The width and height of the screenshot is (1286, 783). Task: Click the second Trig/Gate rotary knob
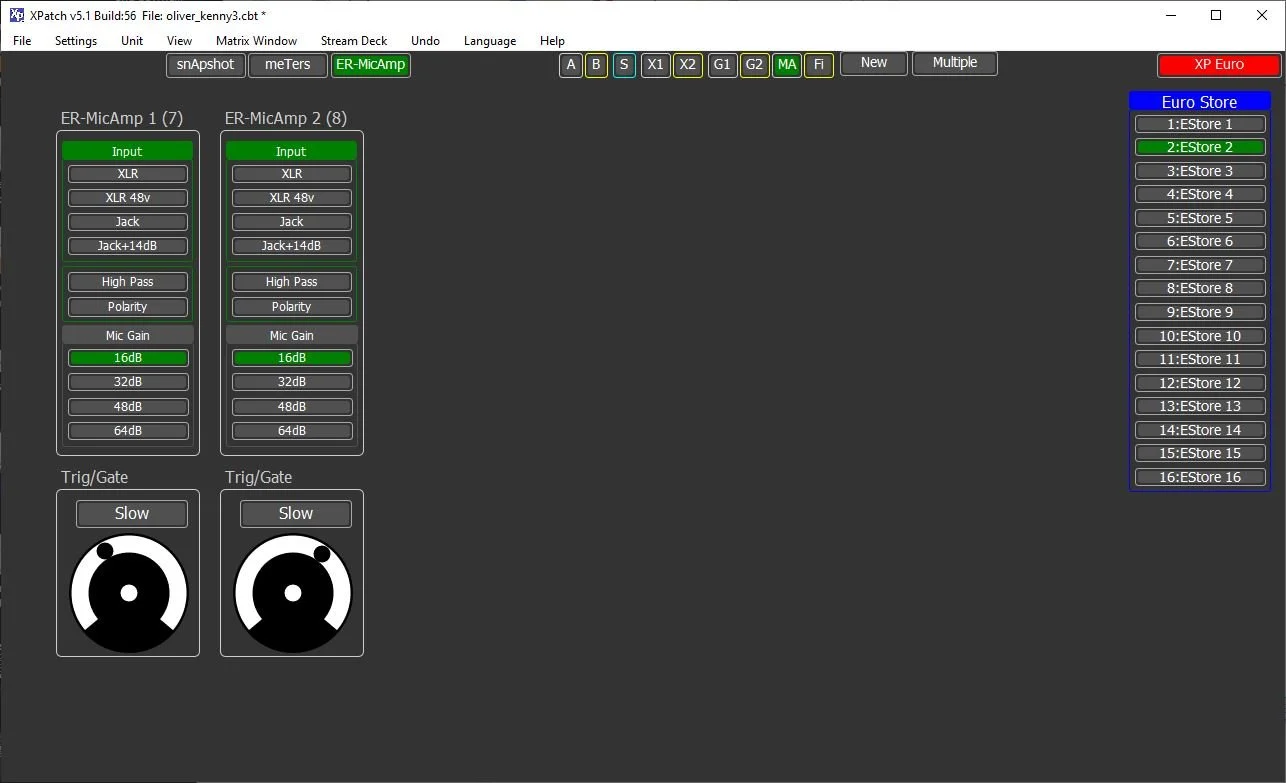[292, 593]
